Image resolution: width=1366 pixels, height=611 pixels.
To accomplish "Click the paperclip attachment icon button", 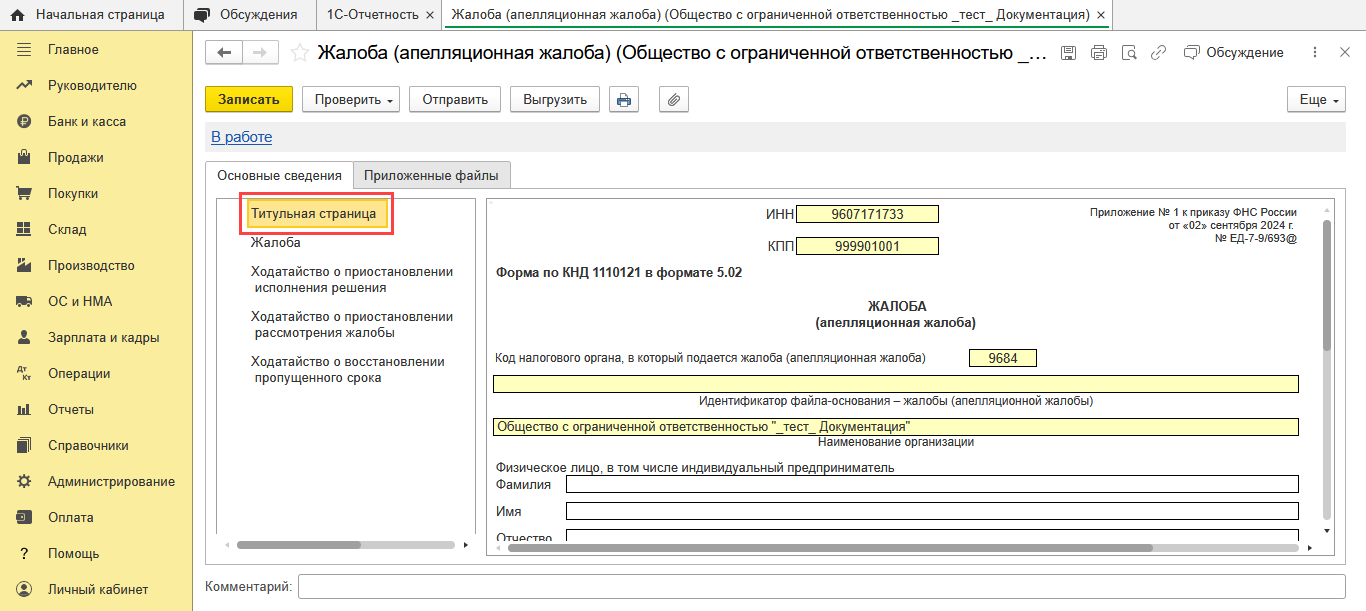I will pos(674,100).
